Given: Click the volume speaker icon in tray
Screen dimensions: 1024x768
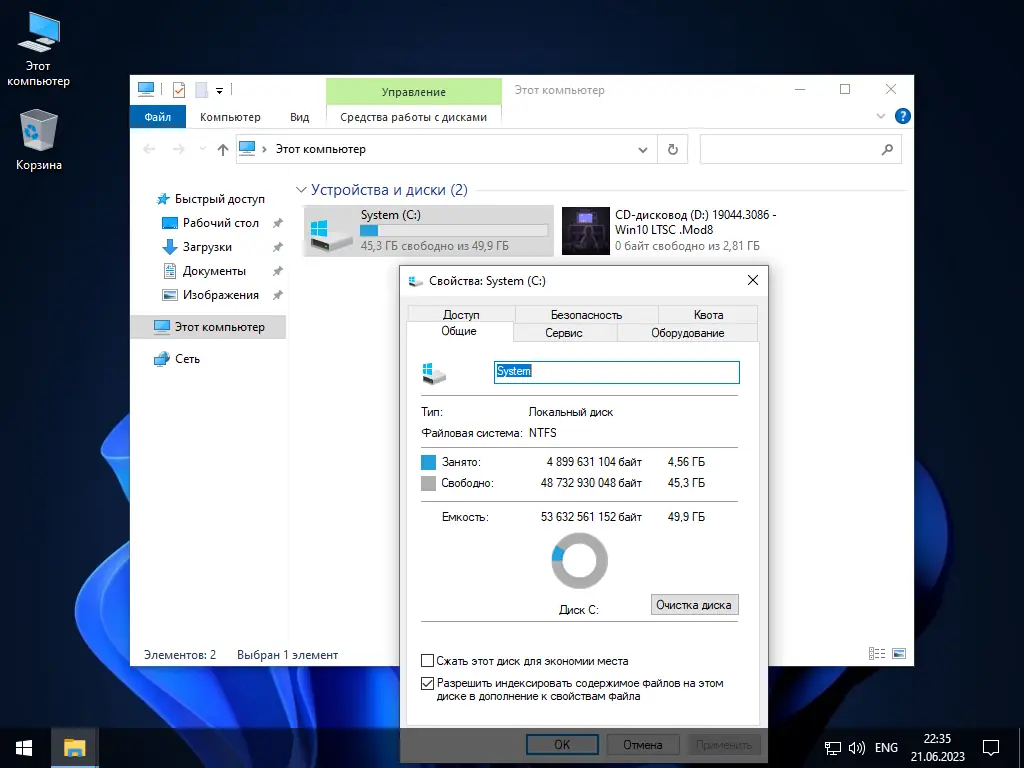Looking at the screenshot, I should [x=857, y=748].
